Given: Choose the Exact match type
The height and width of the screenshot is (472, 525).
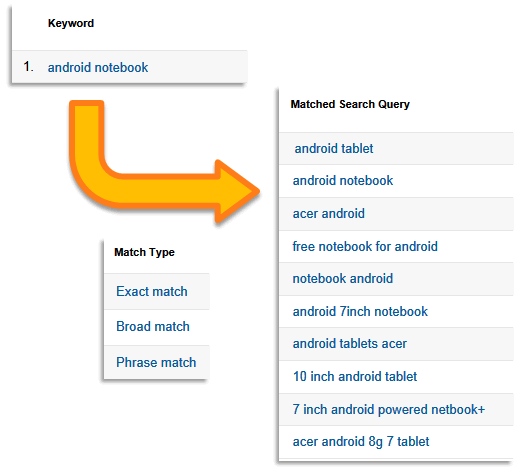Looking at the screenshot, I should (152, 291).
